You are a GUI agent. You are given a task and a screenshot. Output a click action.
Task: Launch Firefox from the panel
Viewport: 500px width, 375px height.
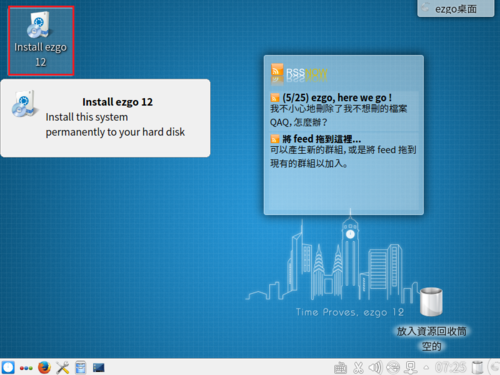tap(44, 368)
